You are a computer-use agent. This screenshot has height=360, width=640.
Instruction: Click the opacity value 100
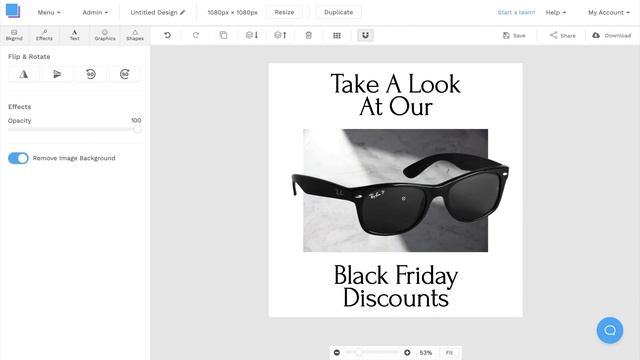pyautogui.click(x=136, y=120)
